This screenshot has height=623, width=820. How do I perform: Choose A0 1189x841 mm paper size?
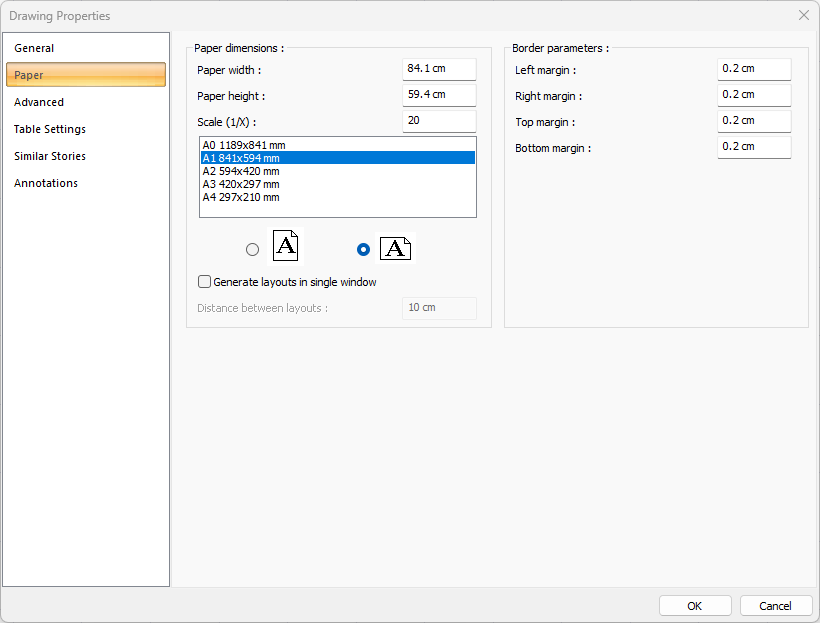tap(243, 145)
